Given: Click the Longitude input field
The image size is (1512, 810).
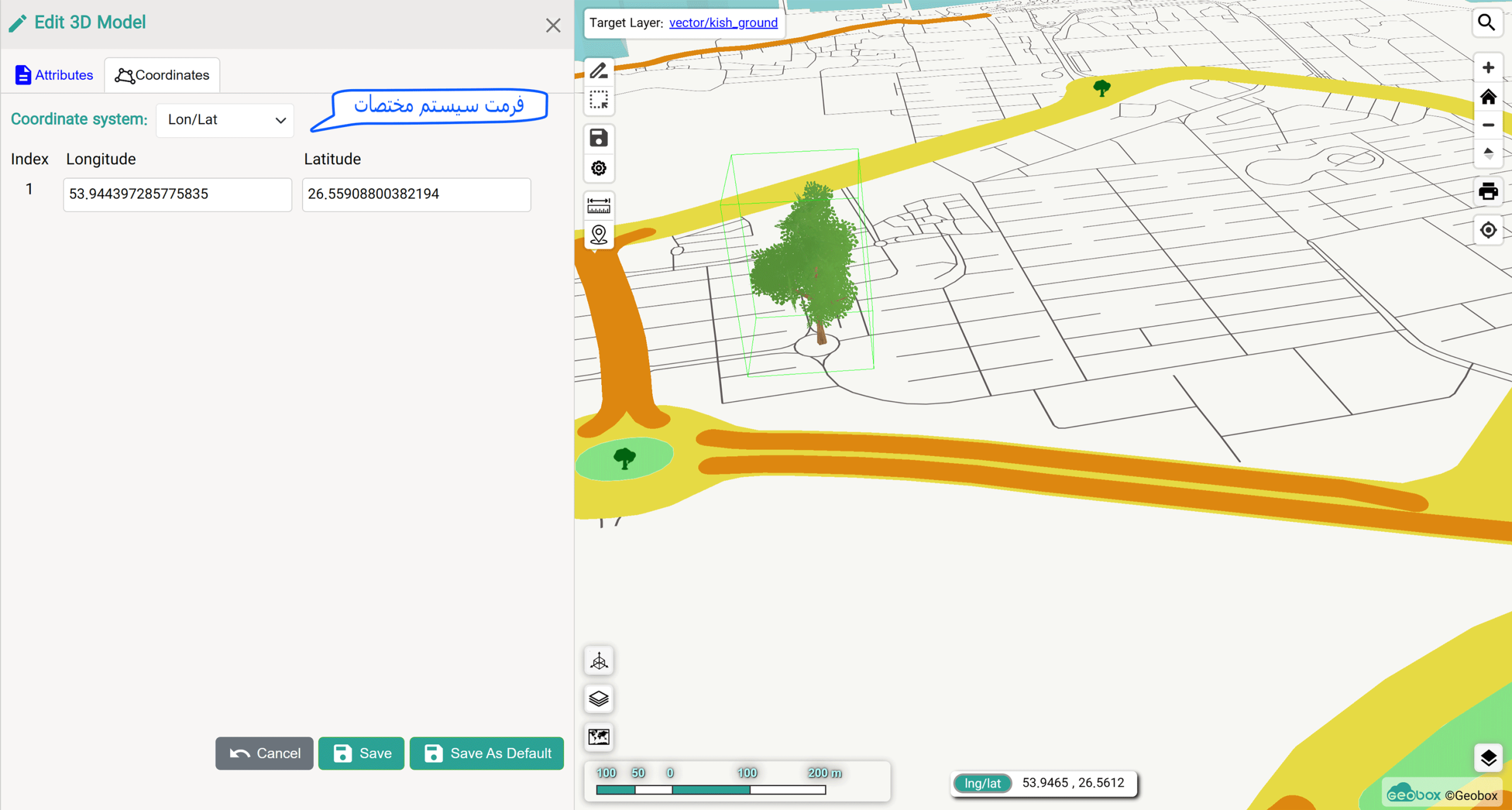Looking at the screenshot, I should (177, 194).
